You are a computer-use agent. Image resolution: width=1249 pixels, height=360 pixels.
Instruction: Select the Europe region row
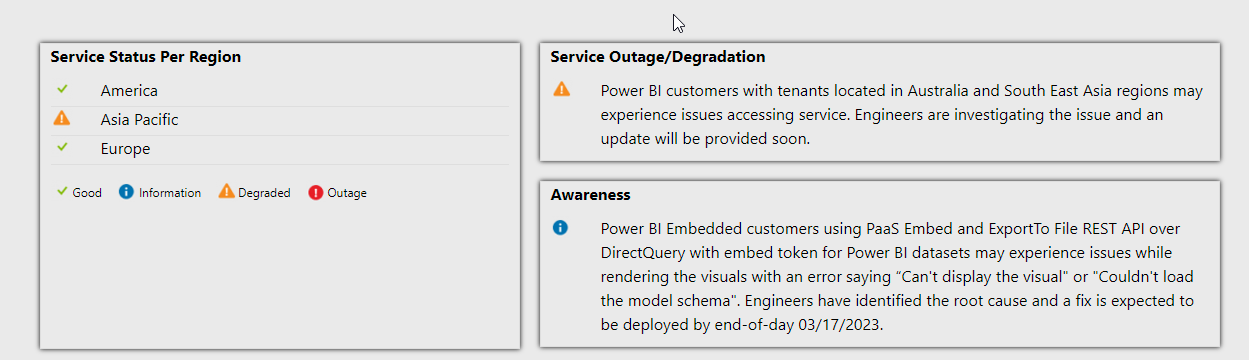280,149
